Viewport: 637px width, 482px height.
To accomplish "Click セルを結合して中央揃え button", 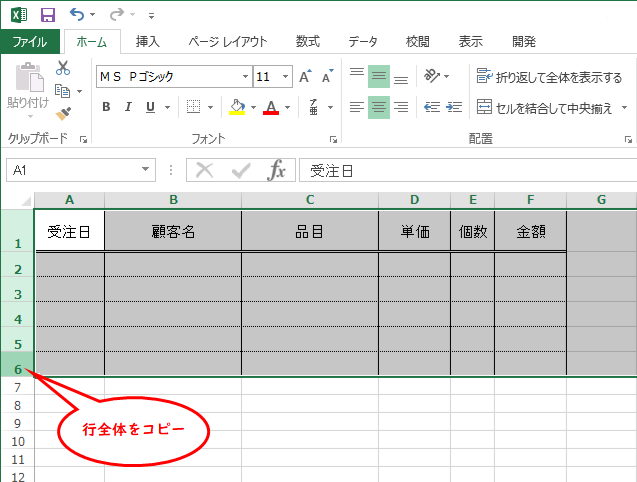I will coord(549,107).
